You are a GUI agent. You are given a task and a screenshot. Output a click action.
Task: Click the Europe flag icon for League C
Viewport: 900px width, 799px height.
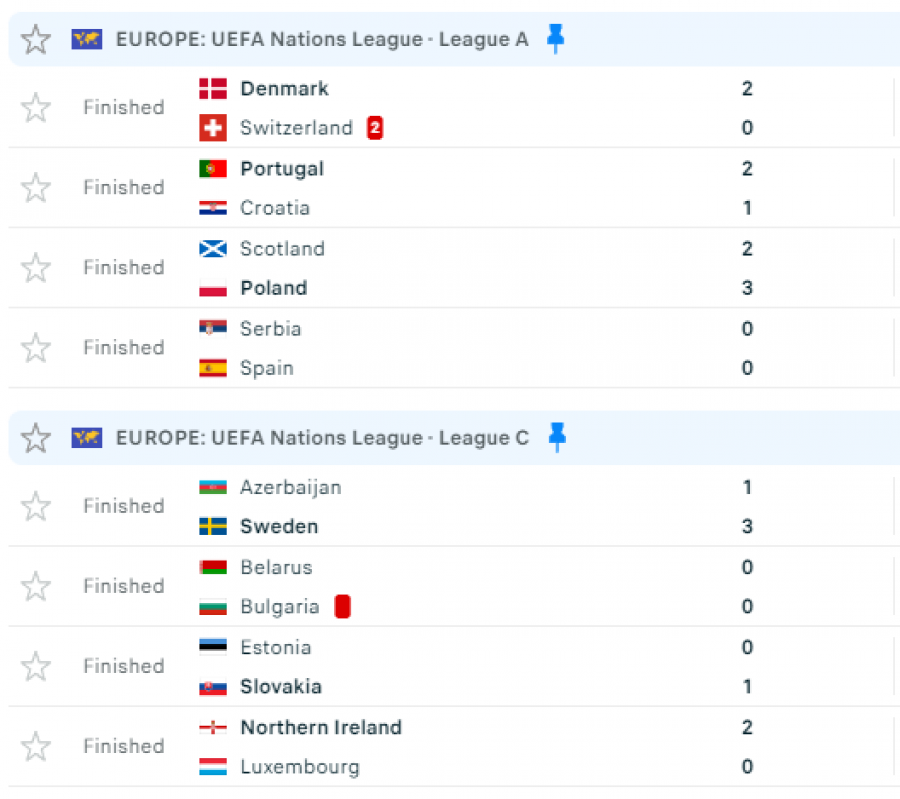click(87, 438)
